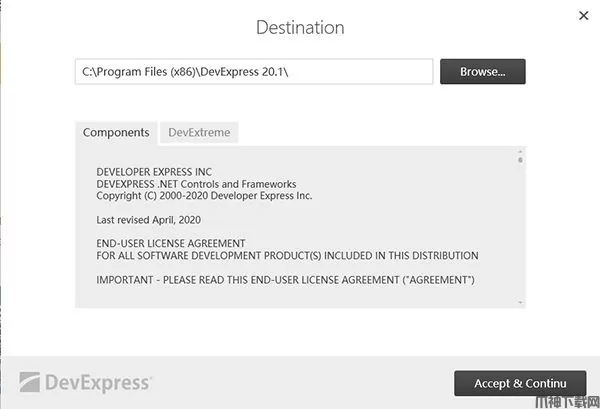600x409 pixels.
Task: Click the IMPORTANT - PLEASE READ line
Action: point(285,278)
